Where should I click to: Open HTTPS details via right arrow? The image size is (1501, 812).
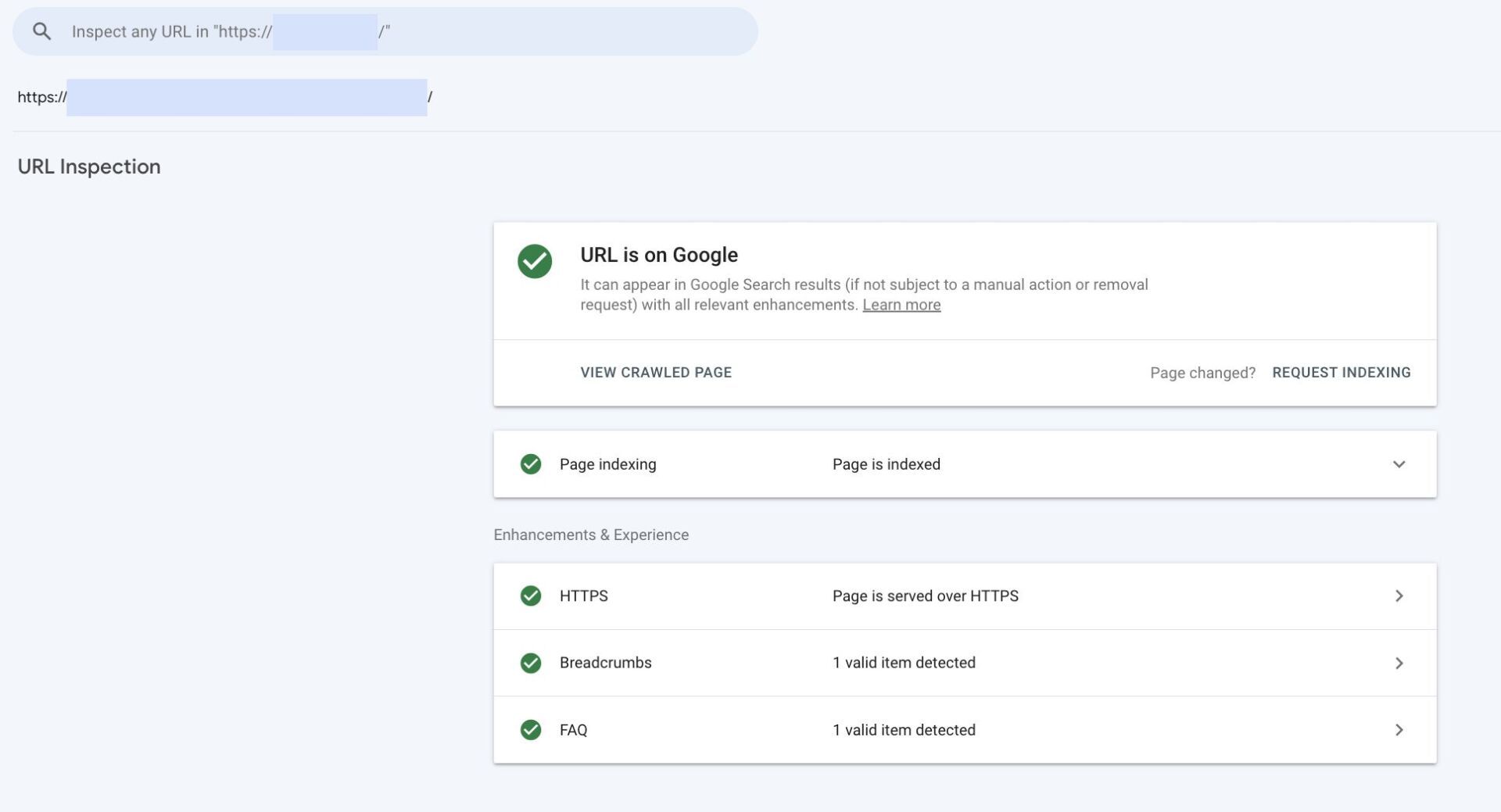click(1399, 596)
